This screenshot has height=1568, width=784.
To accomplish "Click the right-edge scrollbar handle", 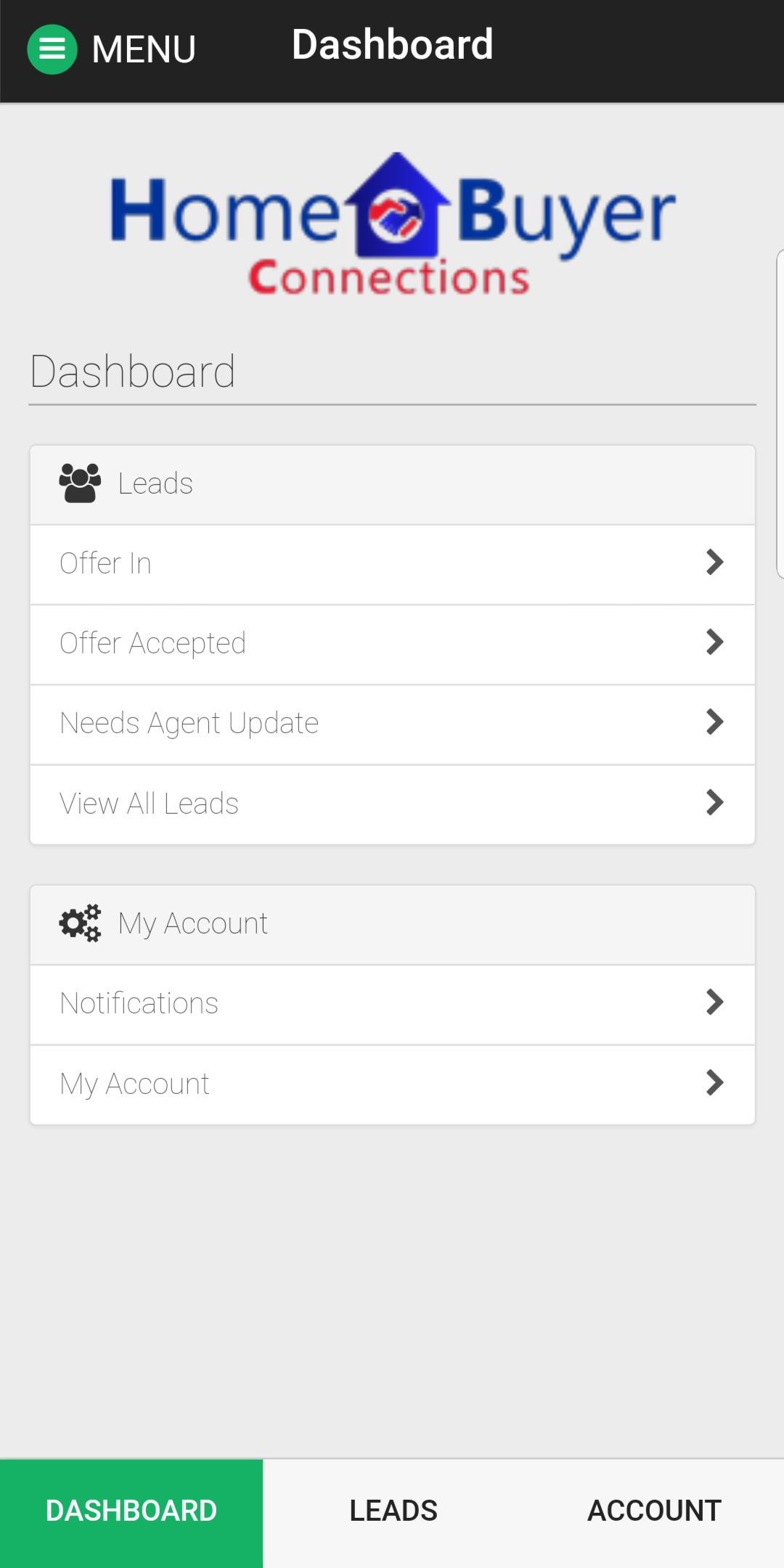I will 780,414.
